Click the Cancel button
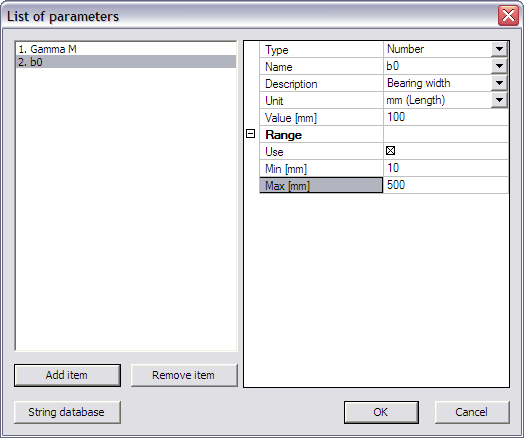Image resolution: width=524 pixels, height=438 pixels. (x=472, y=412)
